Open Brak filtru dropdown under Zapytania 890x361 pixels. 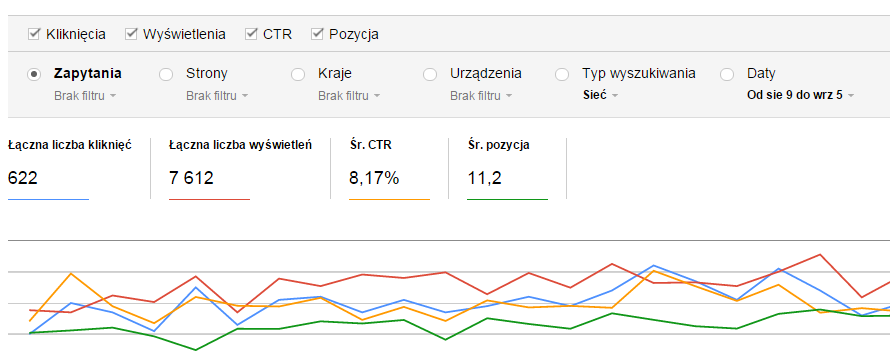(85, 96)
